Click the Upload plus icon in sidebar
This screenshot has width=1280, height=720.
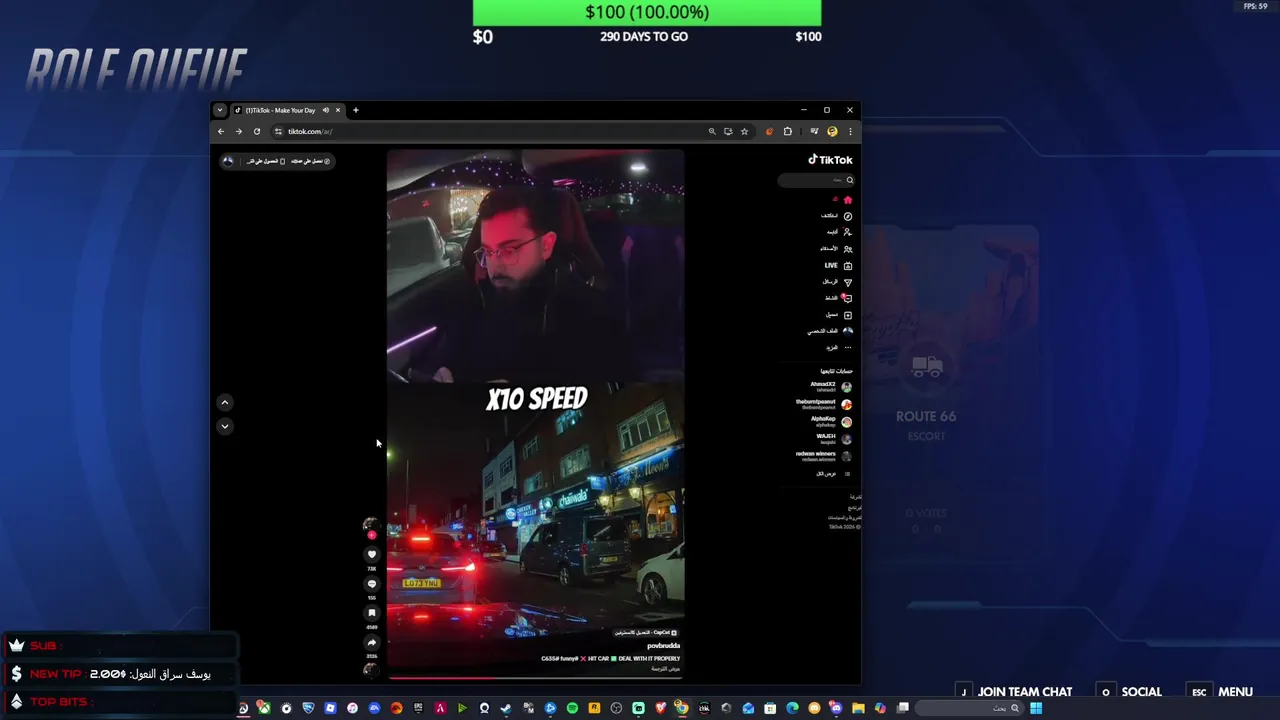coord(848,315)
